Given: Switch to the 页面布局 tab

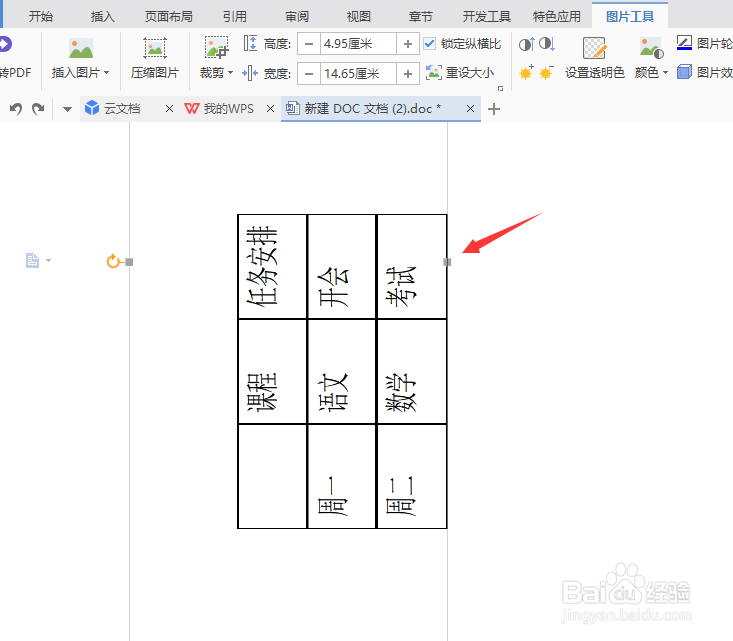Looking at the screenshot, I should (x=169, y=17).
